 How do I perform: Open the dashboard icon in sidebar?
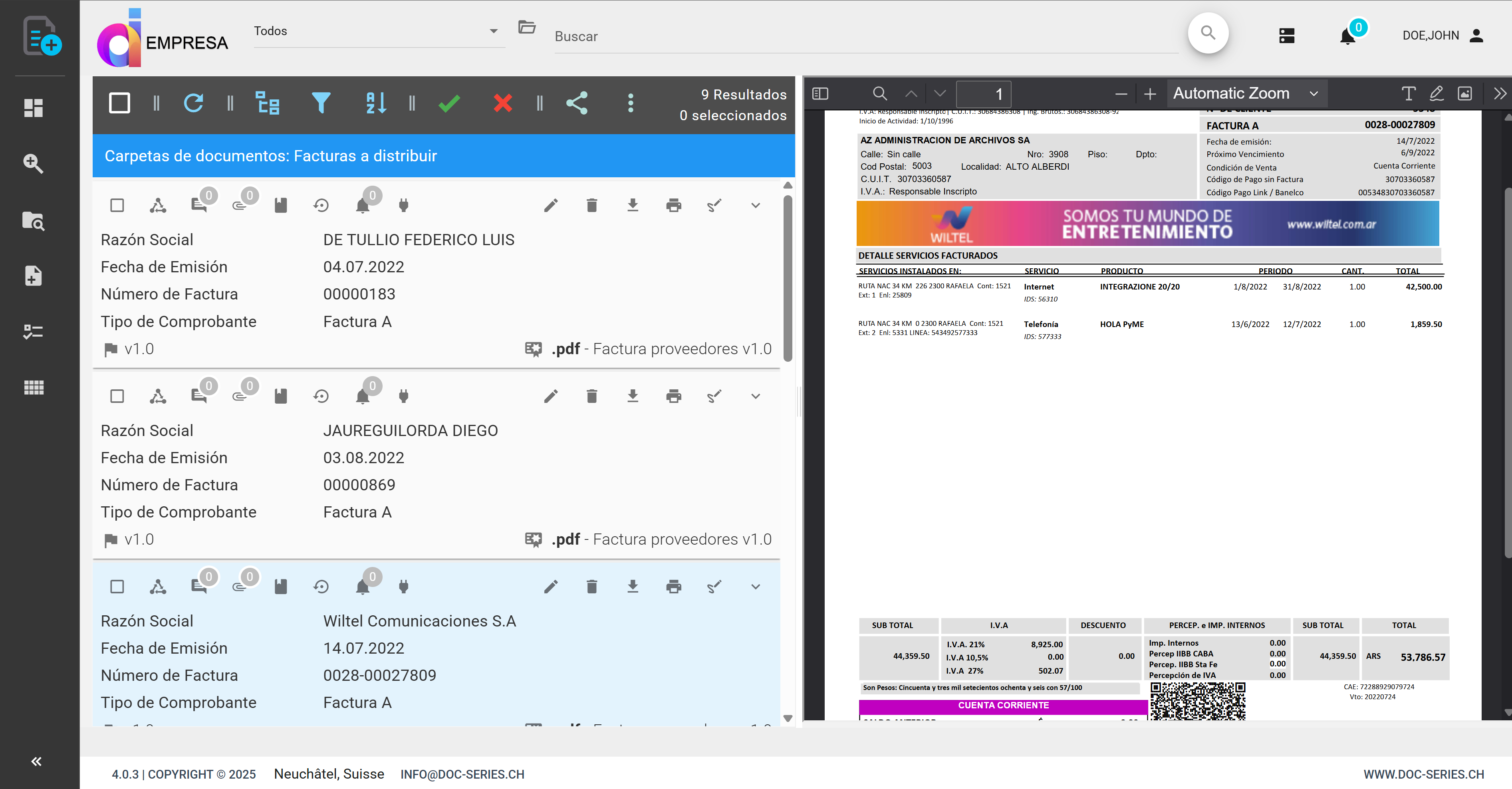click(34, 108)
